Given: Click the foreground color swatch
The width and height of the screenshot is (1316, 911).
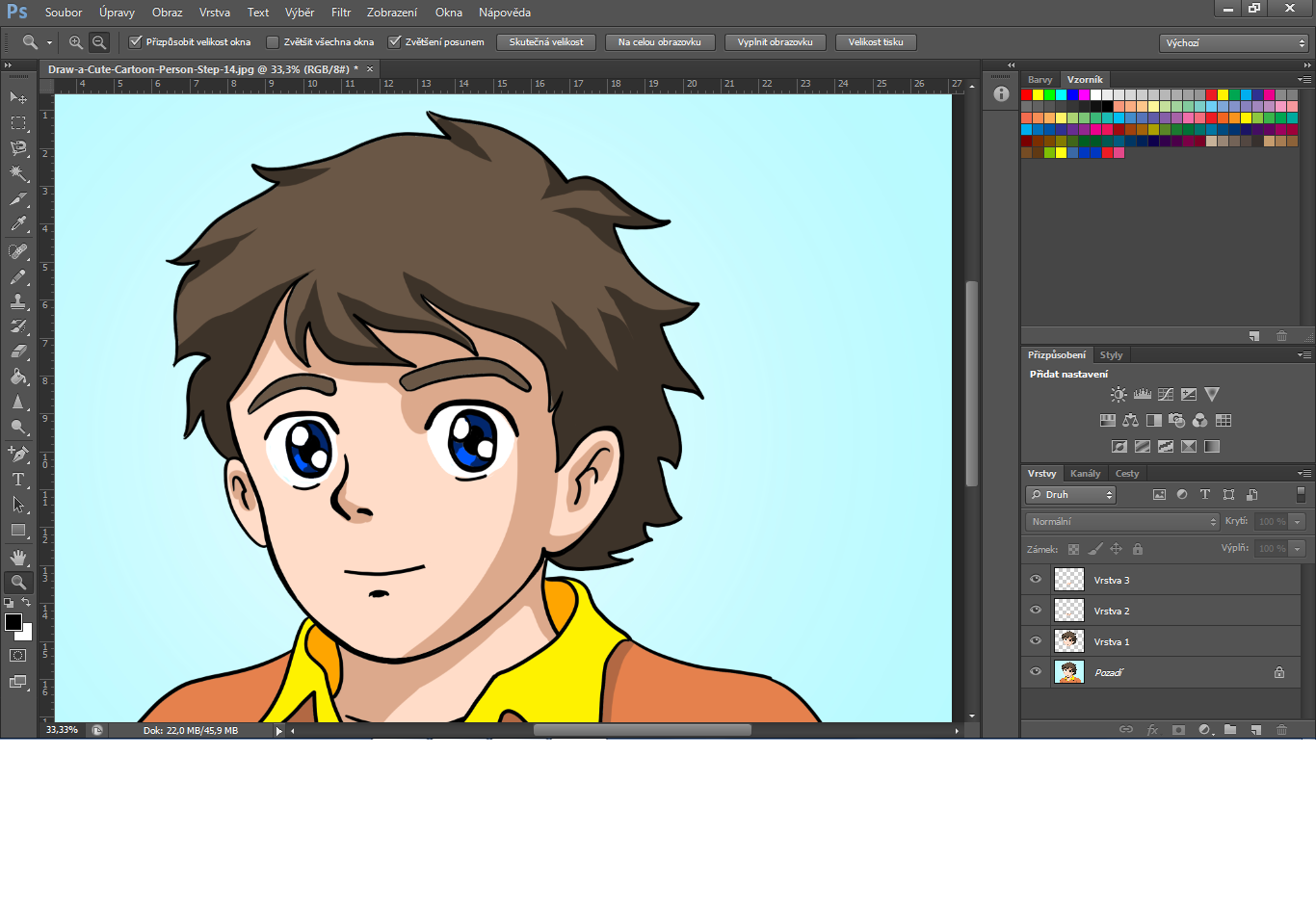Looking at the screenshot, I should tap(13, 622).
